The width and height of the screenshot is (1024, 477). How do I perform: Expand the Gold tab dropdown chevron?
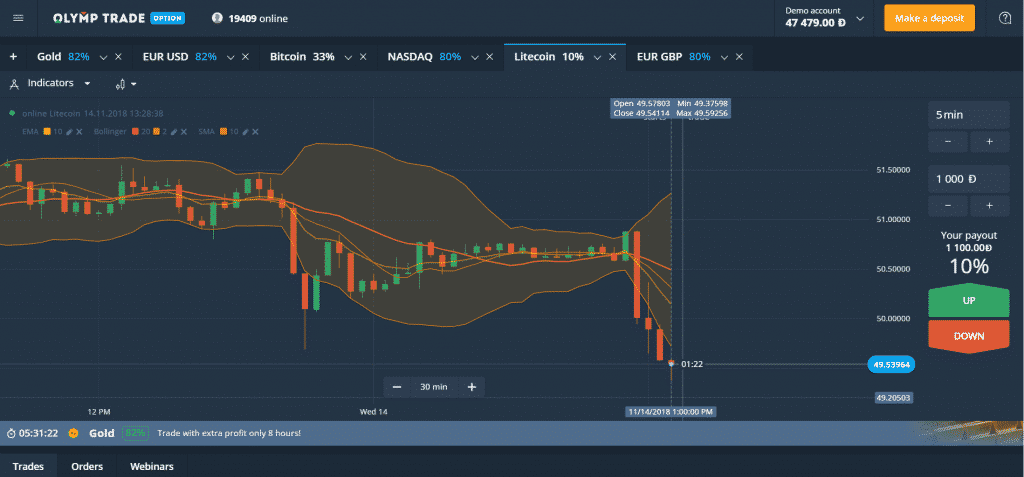[x=103, y=58]
